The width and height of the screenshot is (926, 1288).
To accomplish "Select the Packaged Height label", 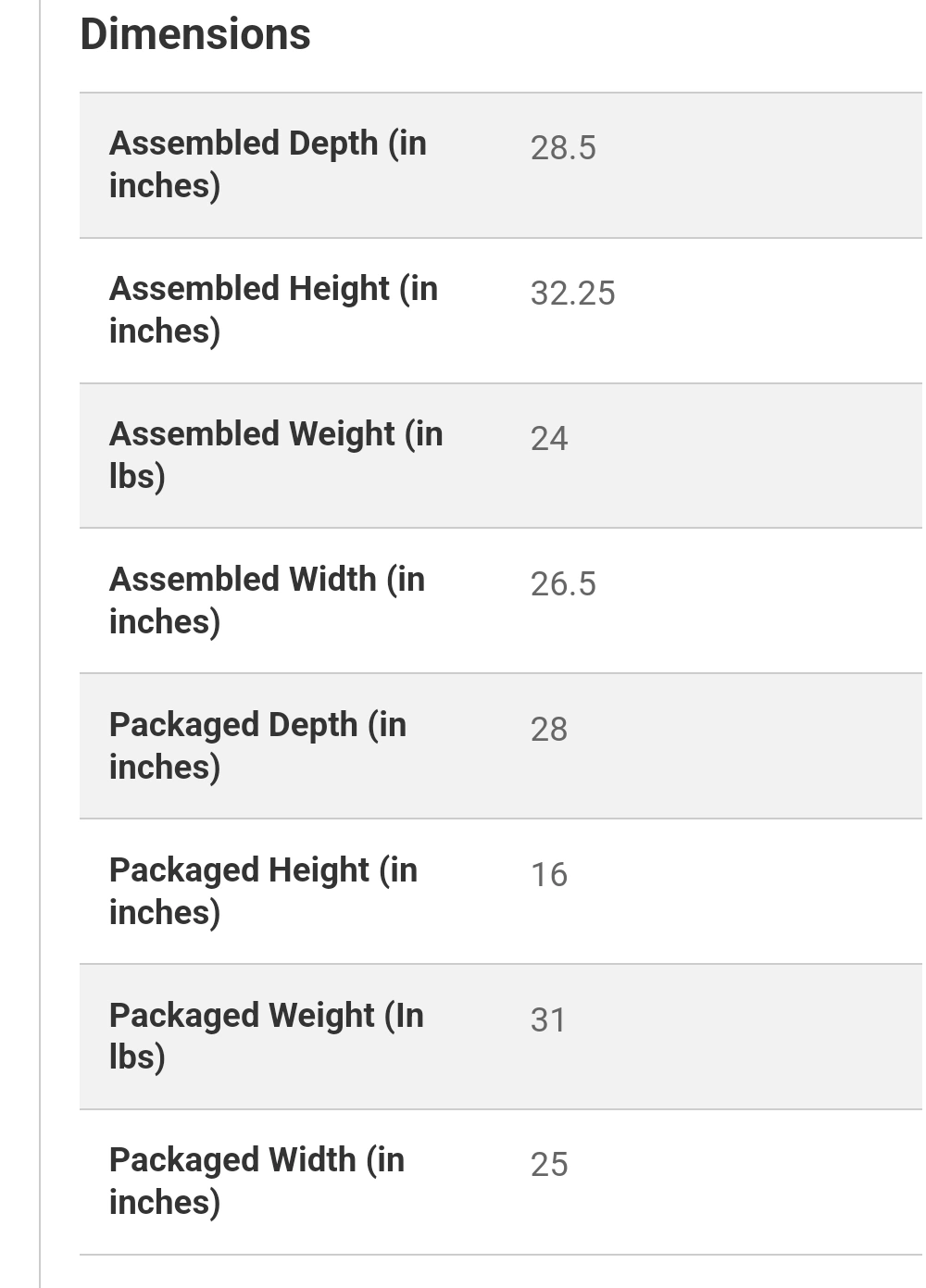I will [x=263, y=891].
